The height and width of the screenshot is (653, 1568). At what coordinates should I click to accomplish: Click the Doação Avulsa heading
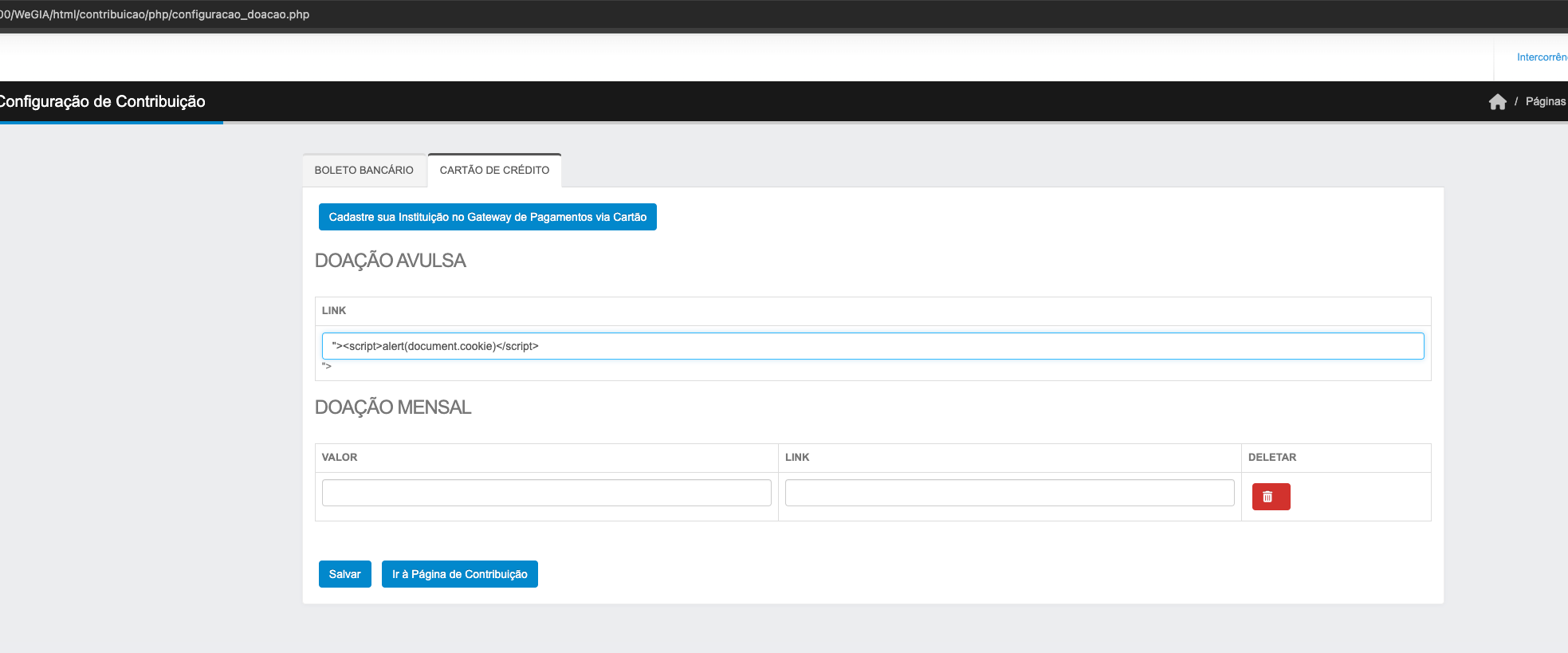pos(390,261)
